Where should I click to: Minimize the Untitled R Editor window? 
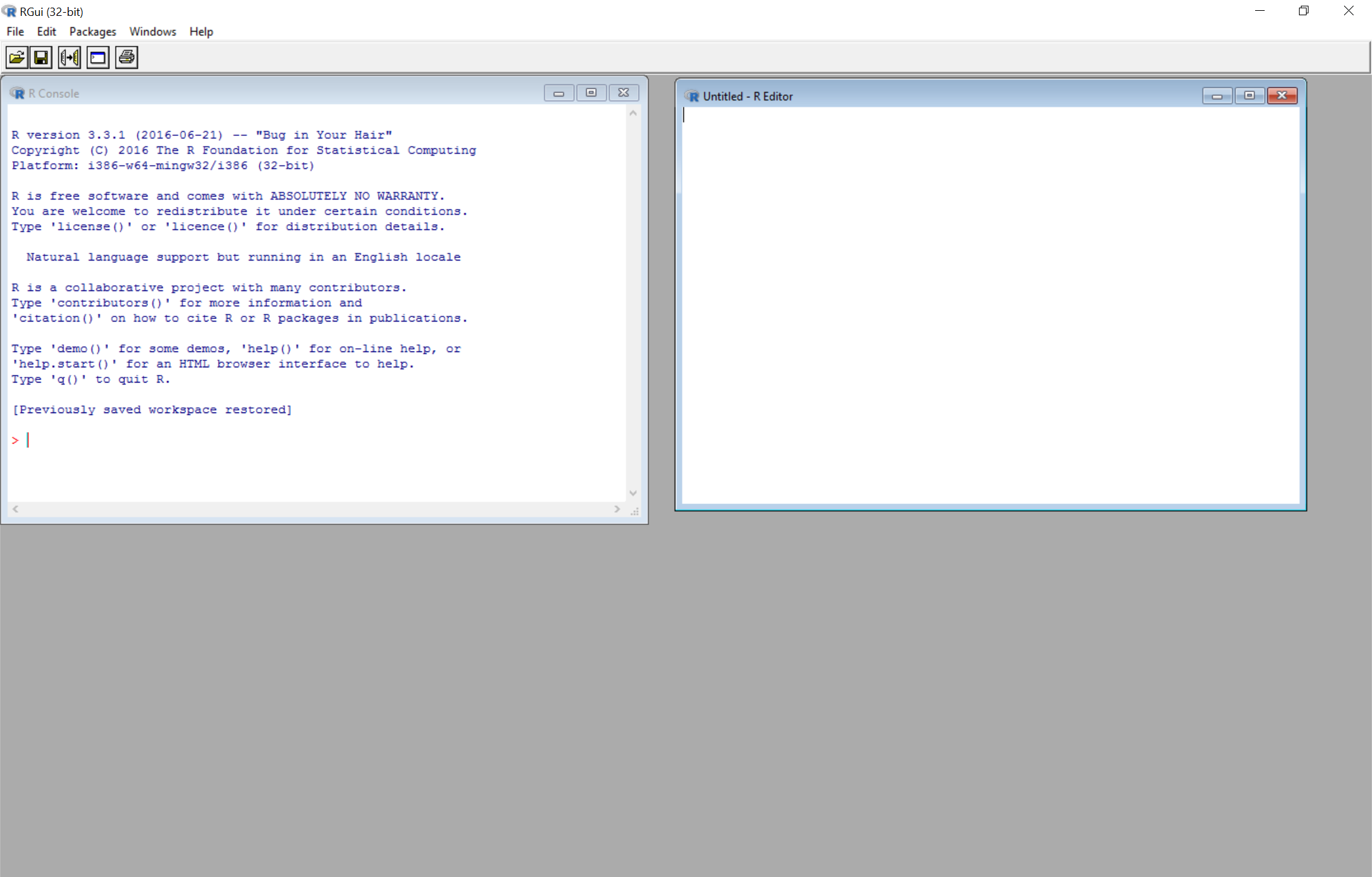(x=1217, y=96)
